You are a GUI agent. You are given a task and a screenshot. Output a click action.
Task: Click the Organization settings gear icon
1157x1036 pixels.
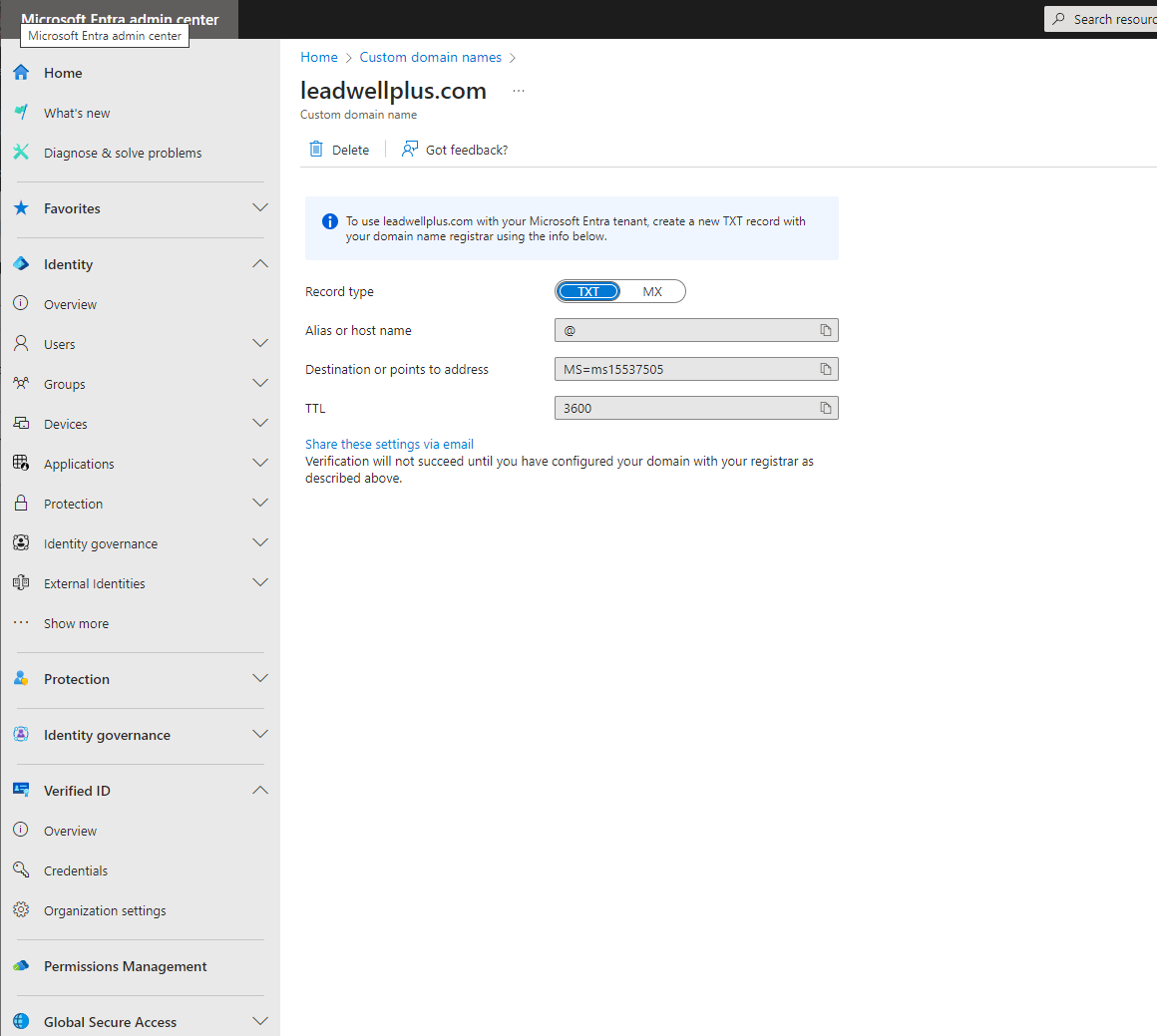click(x=21, y=909)
